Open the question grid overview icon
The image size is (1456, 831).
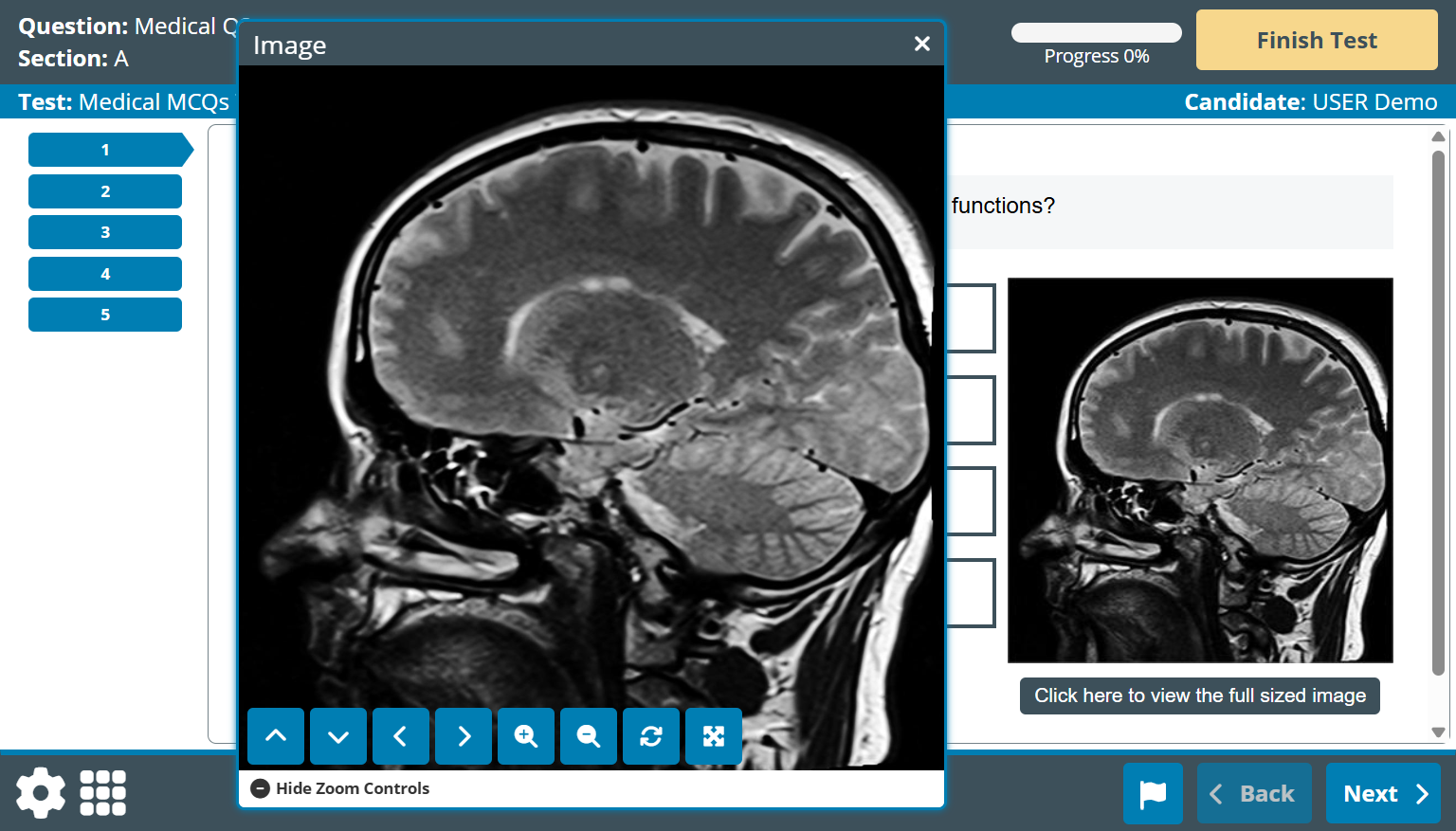[x=102, y=792]
